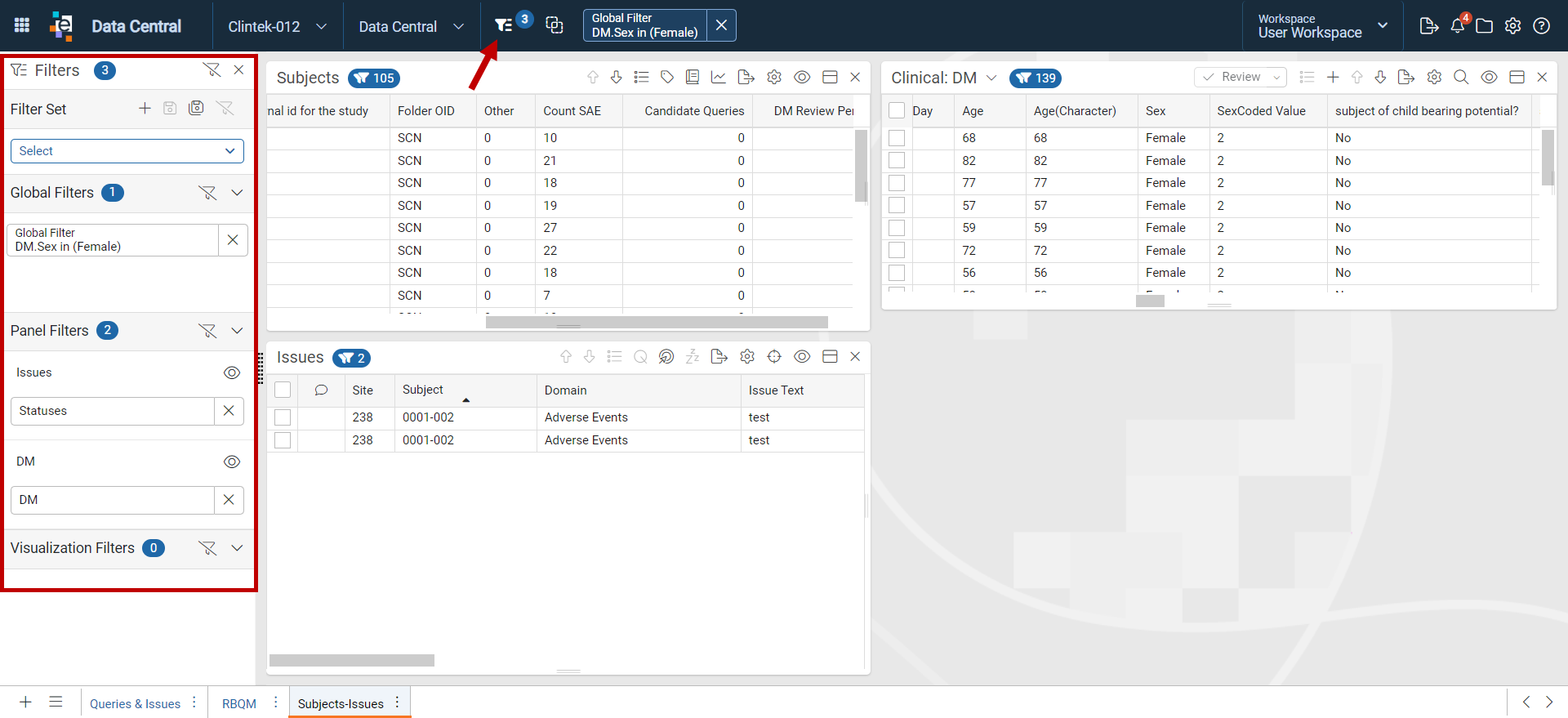Toggle visibility of DM panel filter
The image size is (1568, 718).
click(232, 462)
